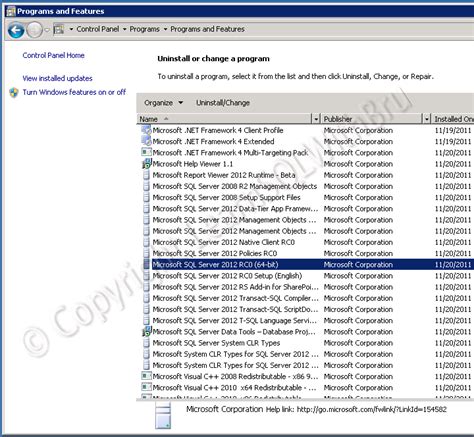Click icon of SQL Server 2012 Transact-SQL ScriptDom
Screen dimensions: 474x437
(146, 309)
